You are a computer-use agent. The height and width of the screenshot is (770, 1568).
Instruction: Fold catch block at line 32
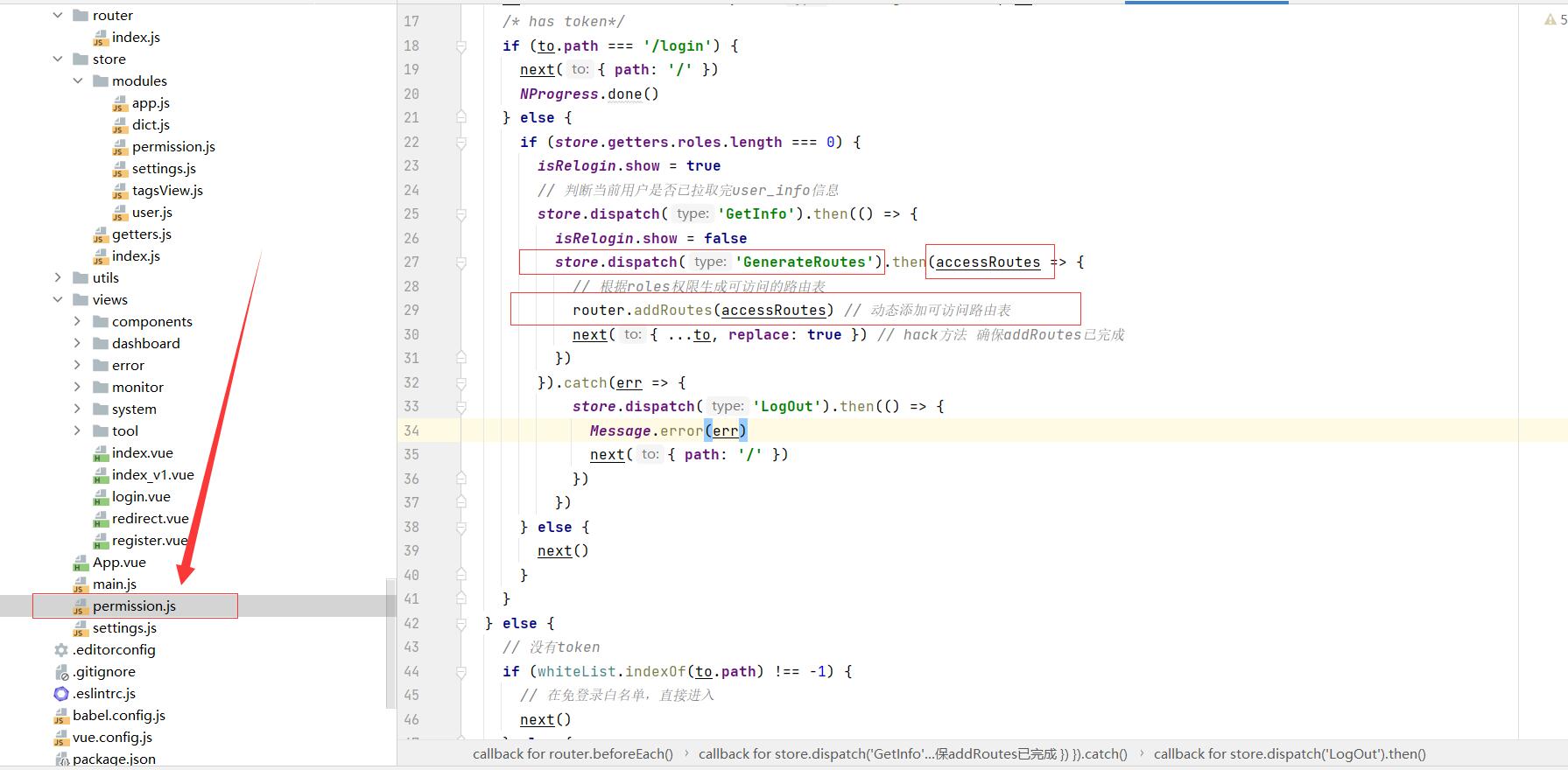(x=461, y=382)
